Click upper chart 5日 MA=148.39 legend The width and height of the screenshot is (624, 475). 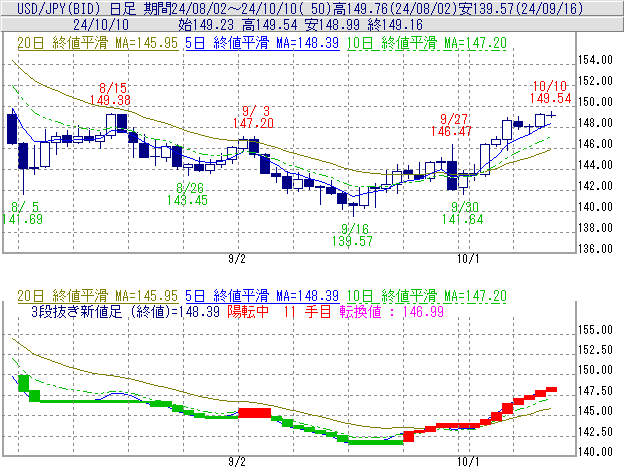click(x=262, y=43)
